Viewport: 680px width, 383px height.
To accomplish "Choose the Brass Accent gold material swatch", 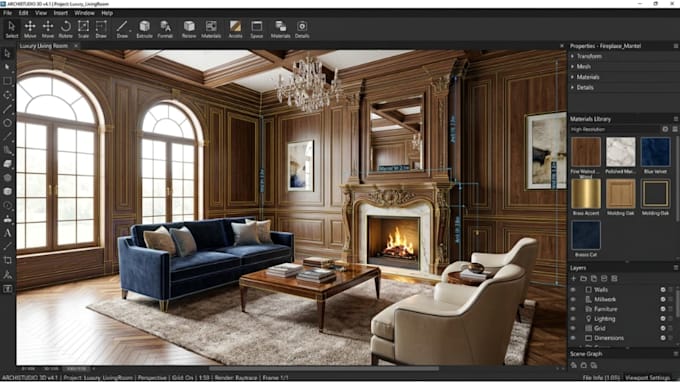I will [586, 193].
